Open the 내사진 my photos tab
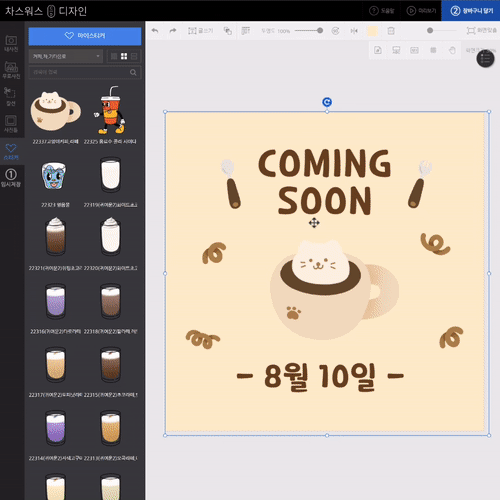The height and width of the screenshot is (500, 500). coord(11,44)
